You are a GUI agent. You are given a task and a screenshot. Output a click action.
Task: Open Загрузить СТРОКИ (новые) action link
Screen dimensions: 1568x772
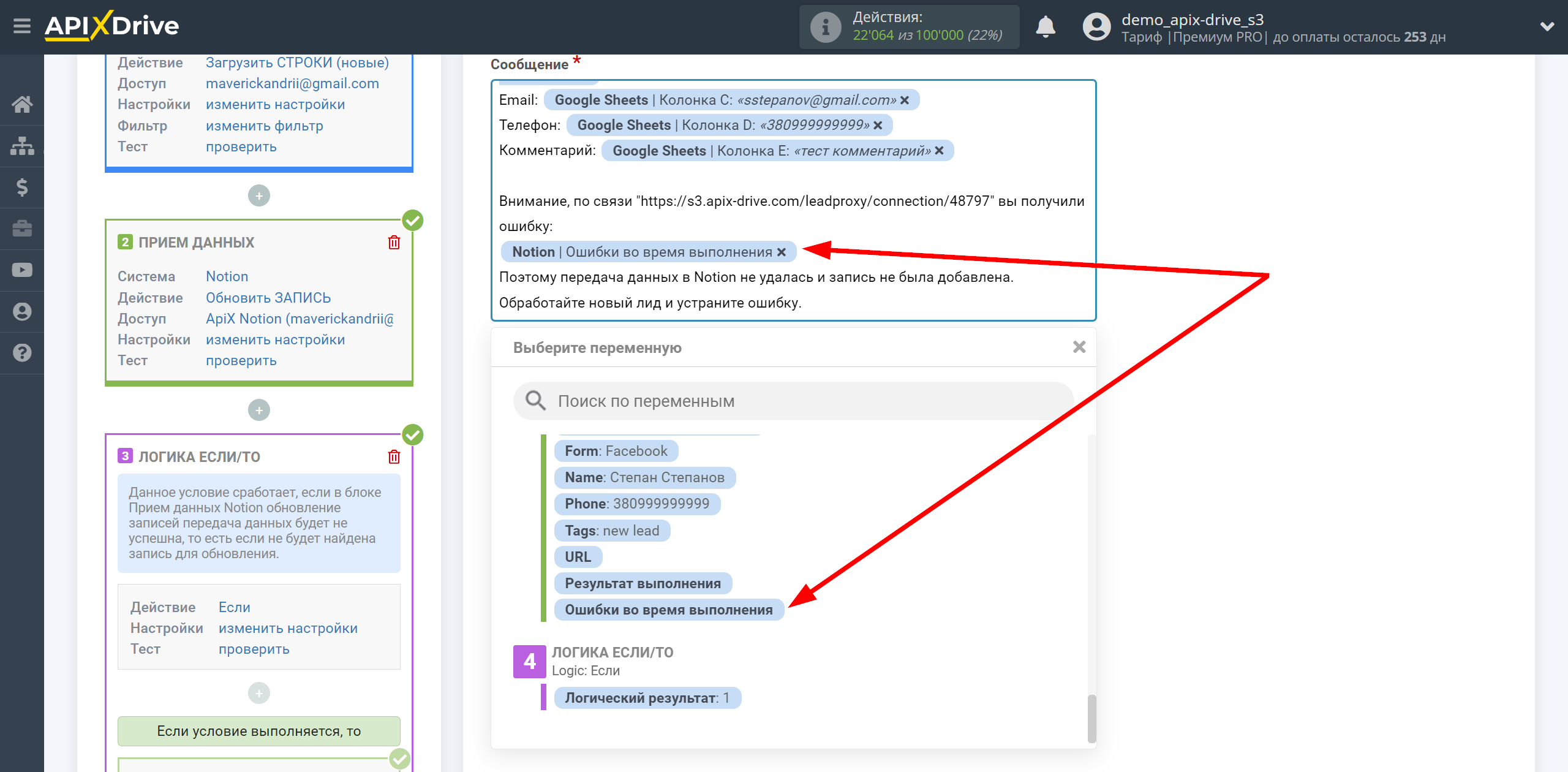click(297, 62)
